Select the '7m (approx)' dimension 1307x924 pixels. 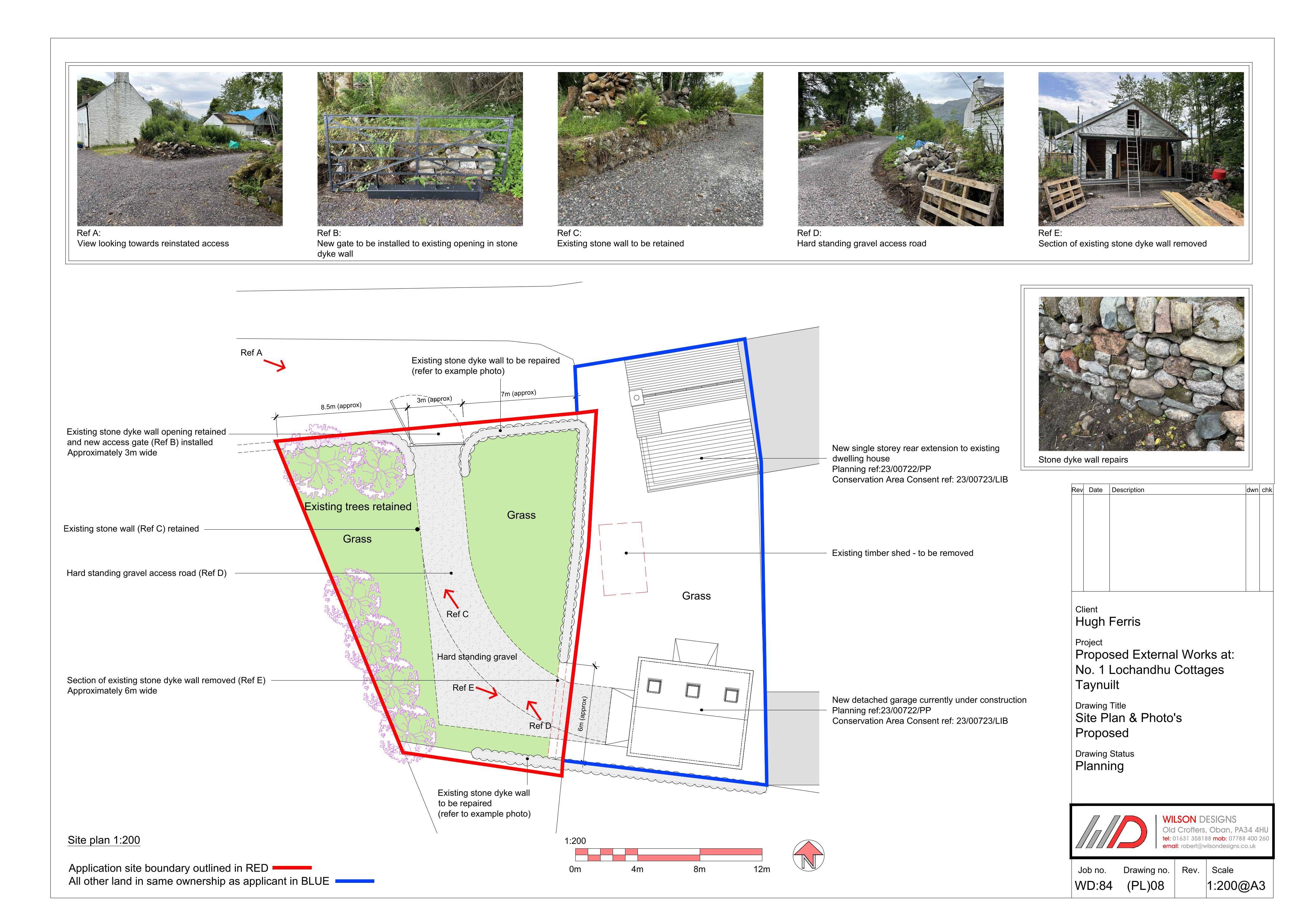point(519,393)
